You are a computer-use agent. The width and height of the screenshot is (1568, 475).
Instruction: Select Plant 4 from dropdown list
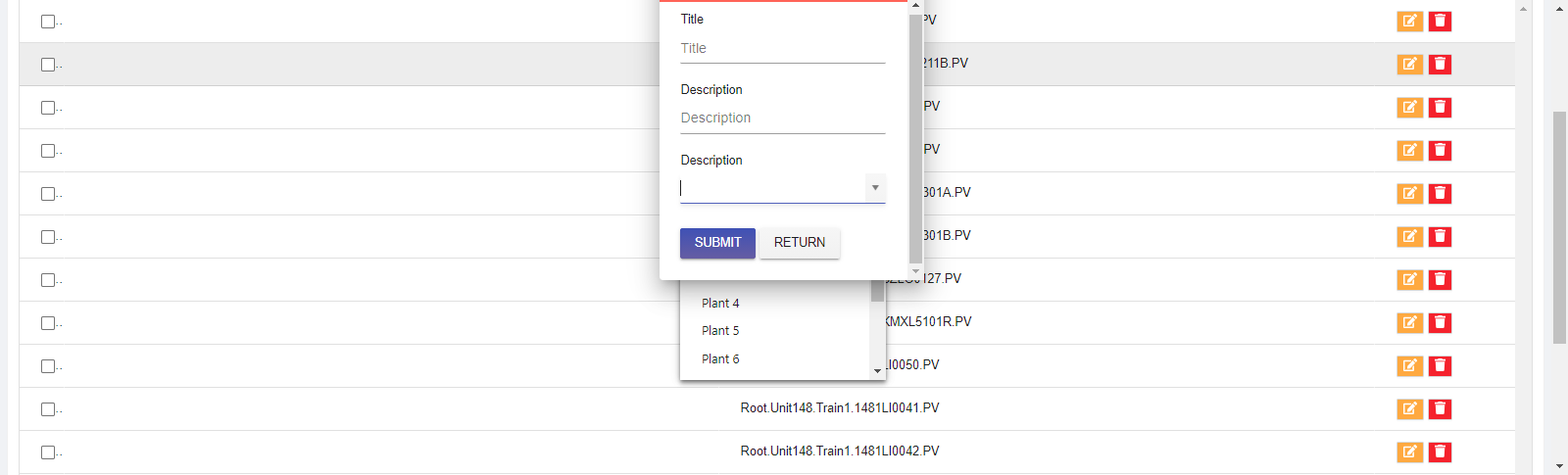click(720, 304)
